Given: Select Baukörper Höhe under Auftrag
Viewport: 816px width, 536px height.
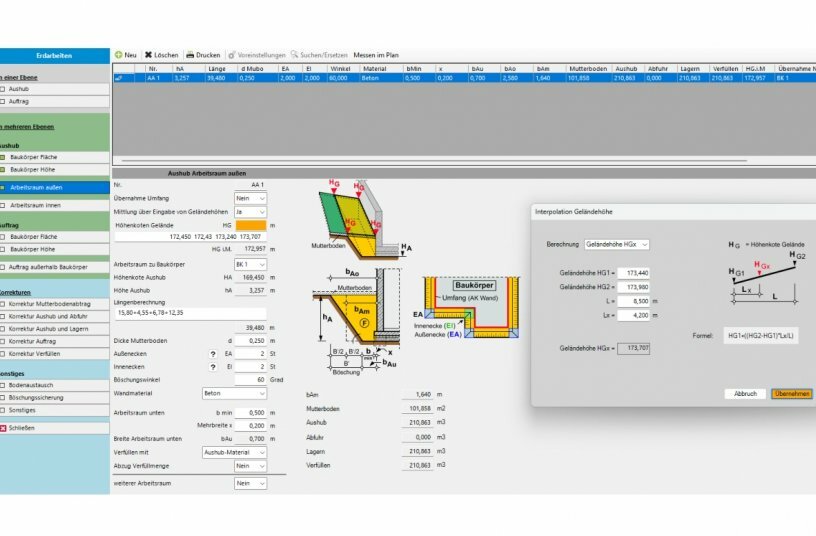Looking at the screenshot, I should pos(55,249).
